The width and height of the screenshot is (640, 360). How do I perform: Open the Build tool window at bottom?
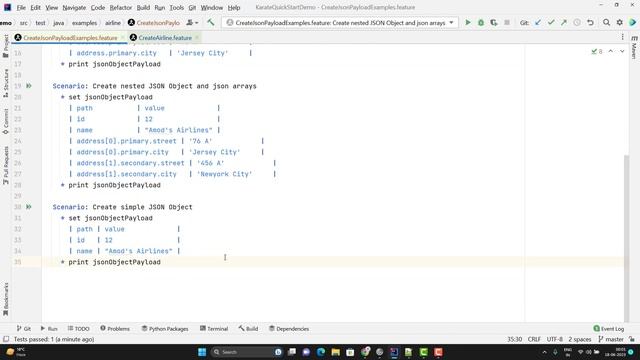pyautogui.click(x=248, y=329)
